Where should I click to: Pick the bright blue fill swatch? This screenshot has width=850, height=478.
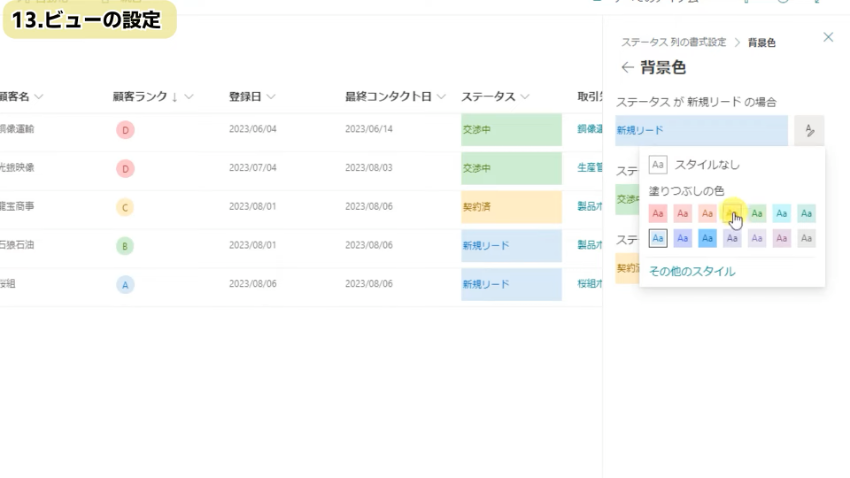707,238
